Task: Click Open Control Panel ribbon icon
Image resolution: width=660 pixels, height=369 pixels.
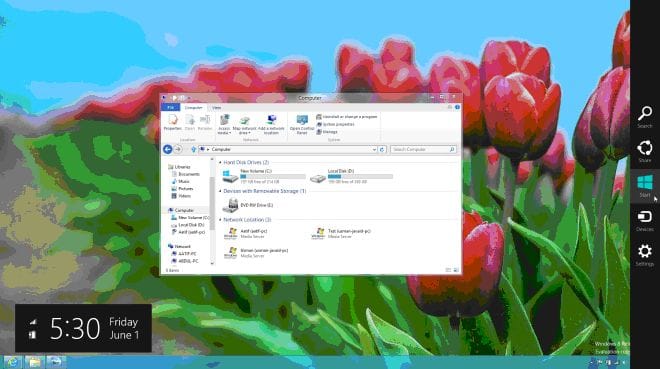Action: [302, 124]
